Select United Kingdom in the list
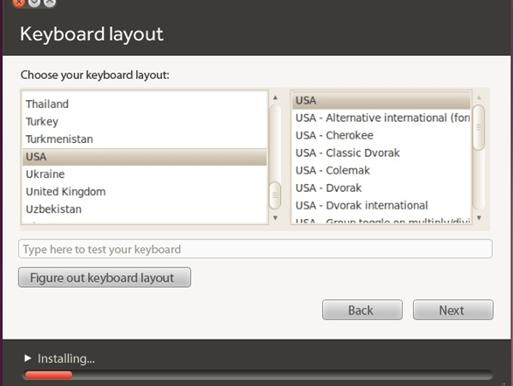The width and height of the screenshot is (513, 386). pyautogui.click(x=144, y=192)
